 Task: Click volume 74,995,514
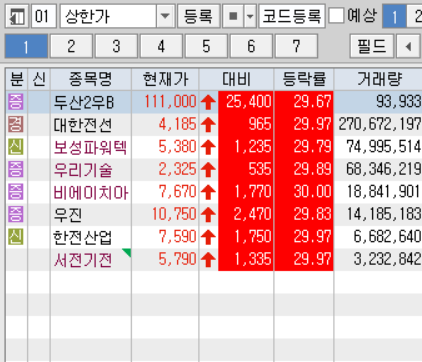384,147
